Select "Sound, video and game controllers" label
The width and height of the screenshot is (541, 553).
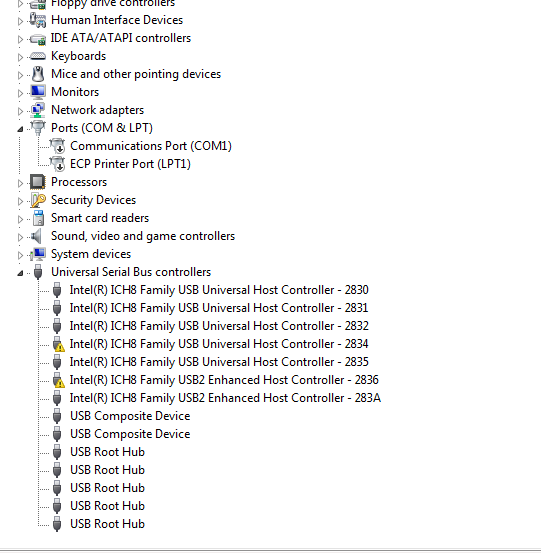143,236
